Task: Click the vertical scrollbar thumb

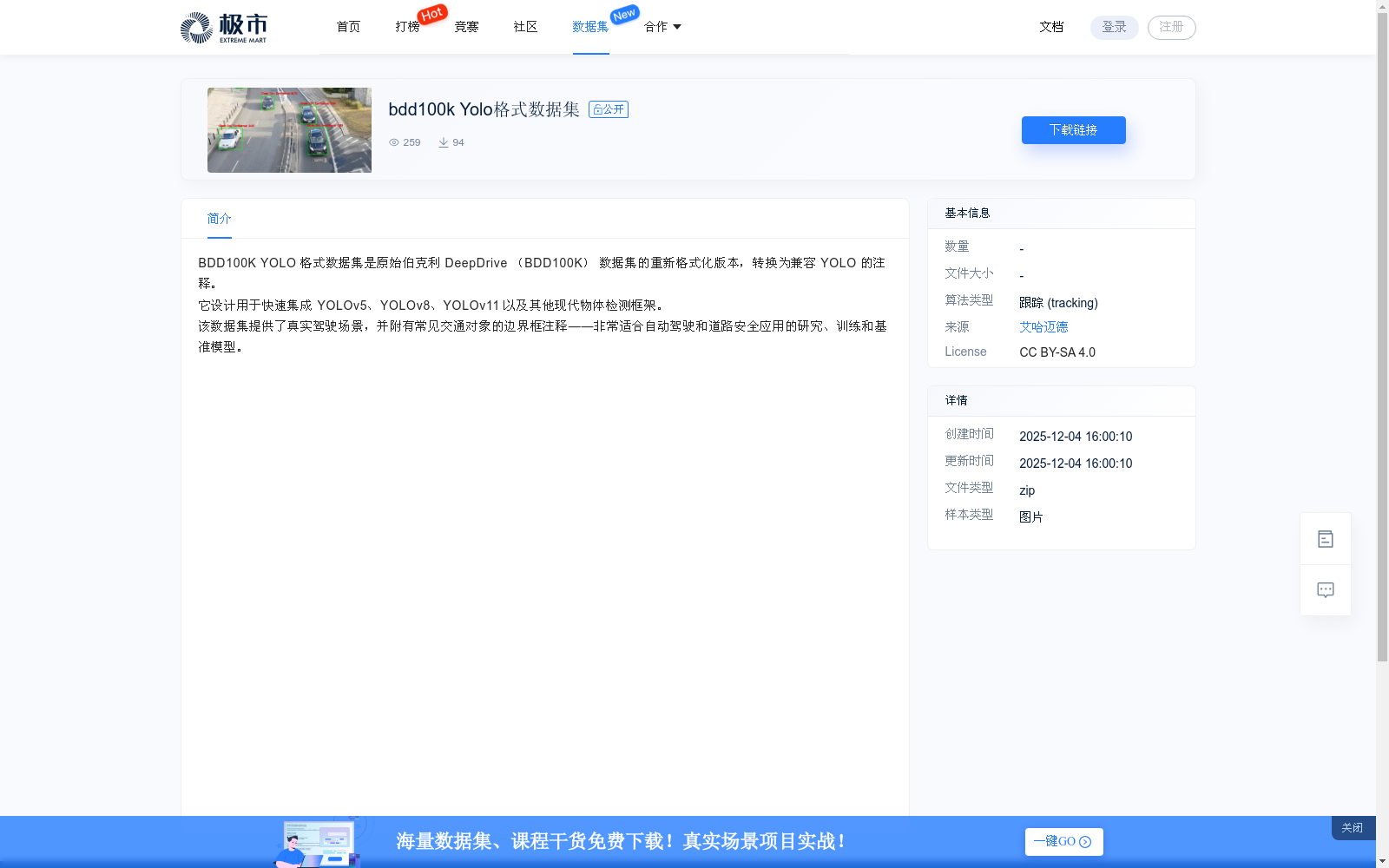Action: click(x=1382, y=337)
